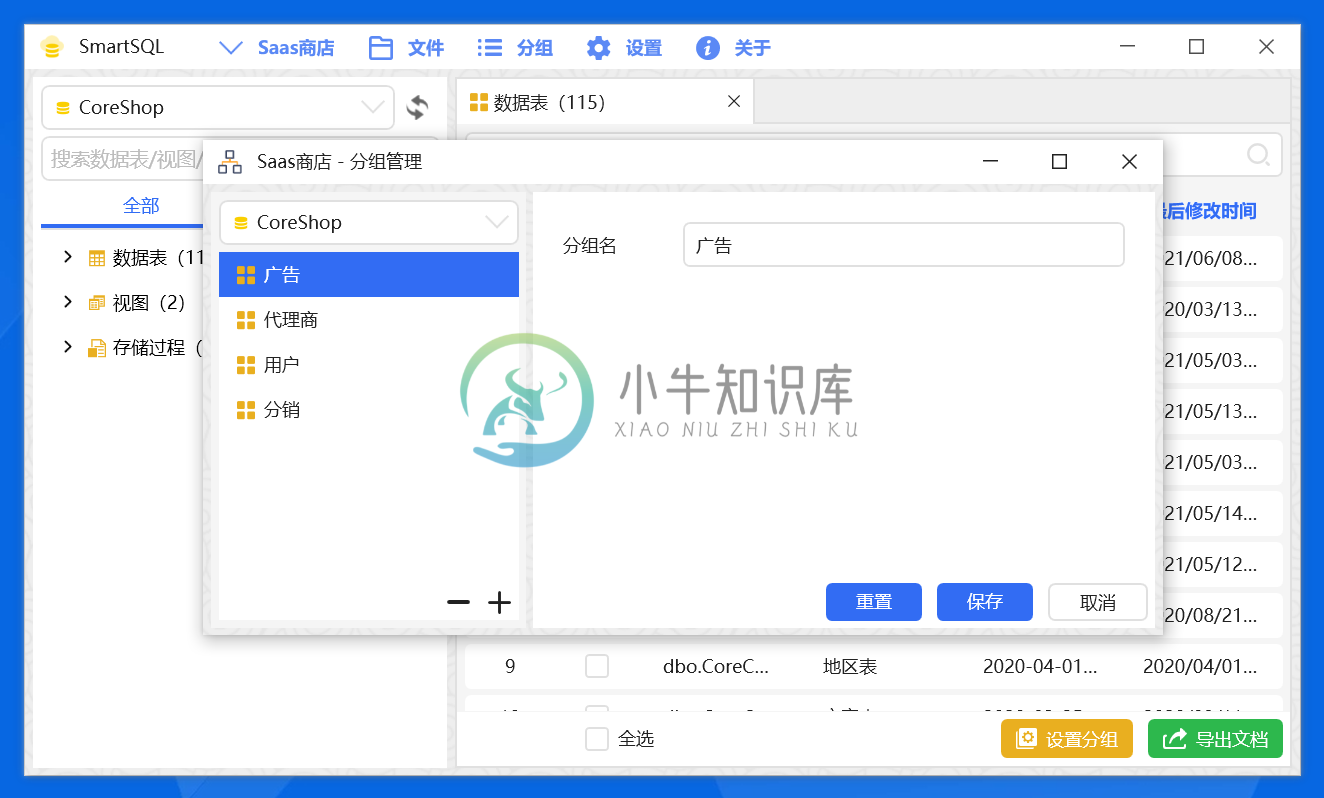Click the 地区表 cell in row 9
Screen dimensions: 1324x798
click(x=850, y=666)
